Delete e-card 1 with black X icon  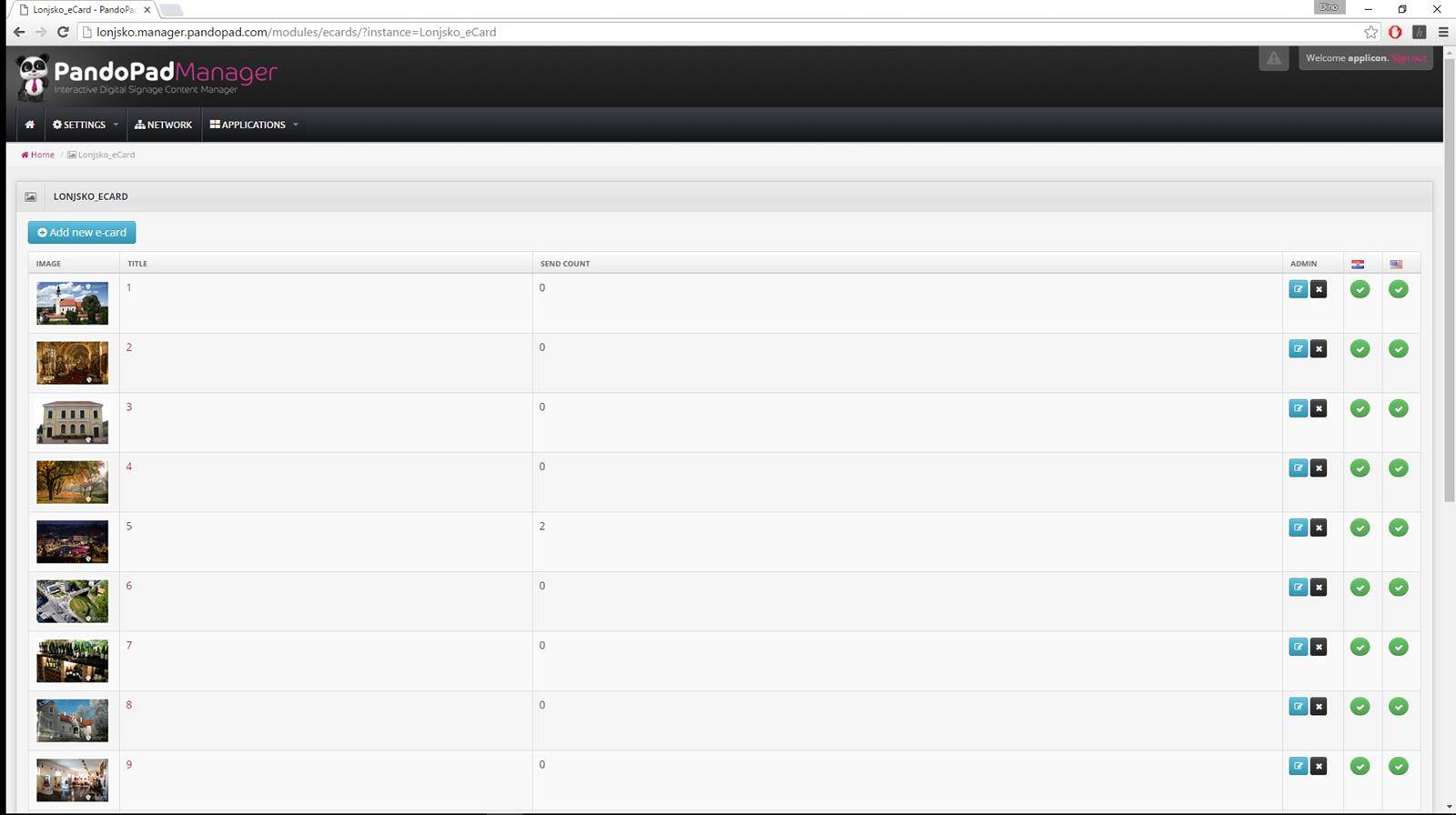coord(1319,289)
